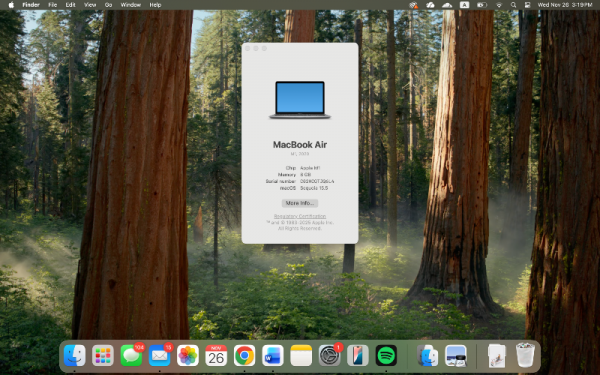Open Microsoft Word in the Dock
This screenshot has height=375, width=600.
(x=272, y=355)
